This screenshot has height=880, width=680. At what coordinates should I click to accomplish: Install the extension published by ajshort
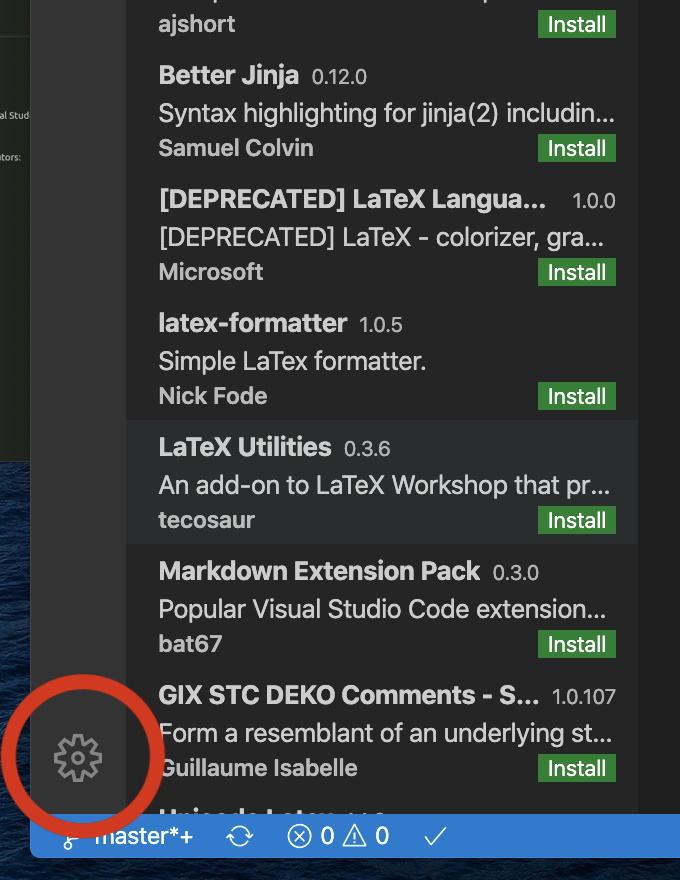(576, 24)
